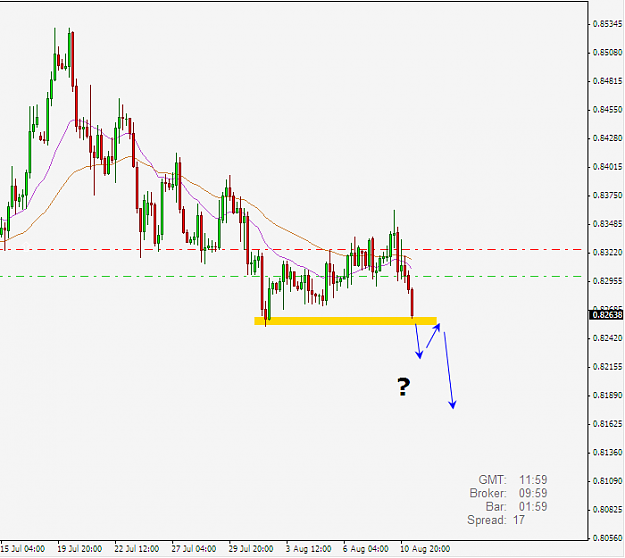Click the 0.81360 price axis label
The height and width of the screenshot is (558, 625).
coord(607,452)
